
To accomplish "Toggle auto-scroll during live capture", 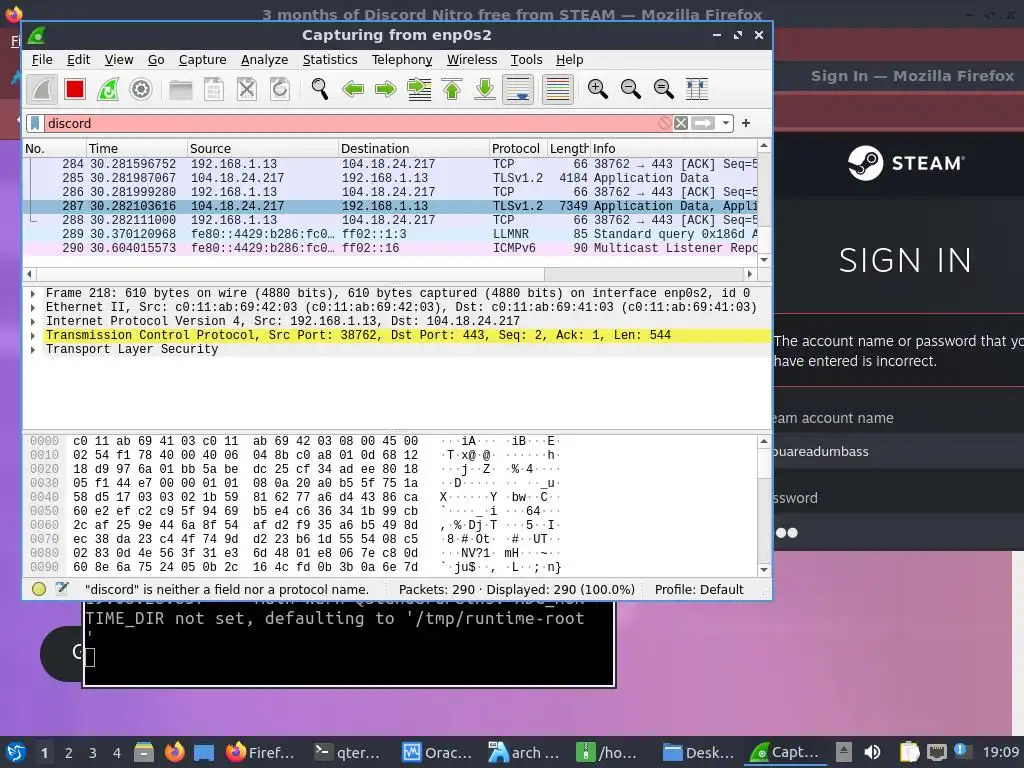I will 518,89.
